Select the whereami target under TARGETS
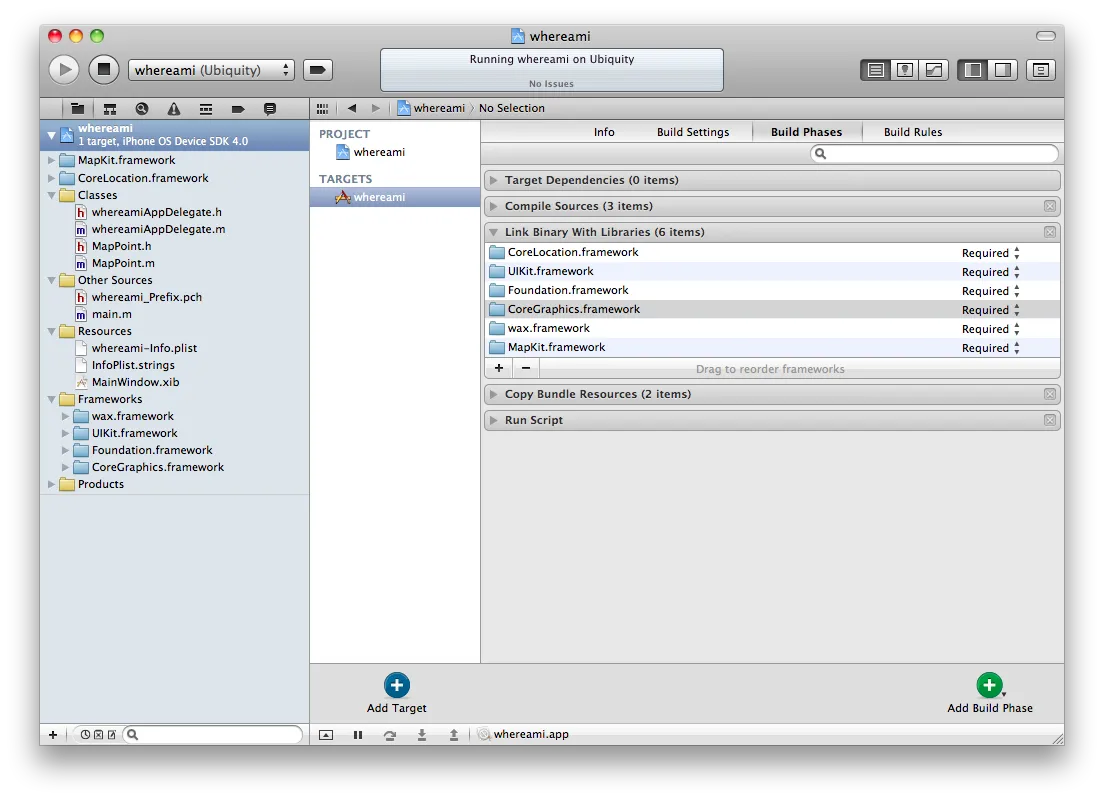 pos(394,197)
